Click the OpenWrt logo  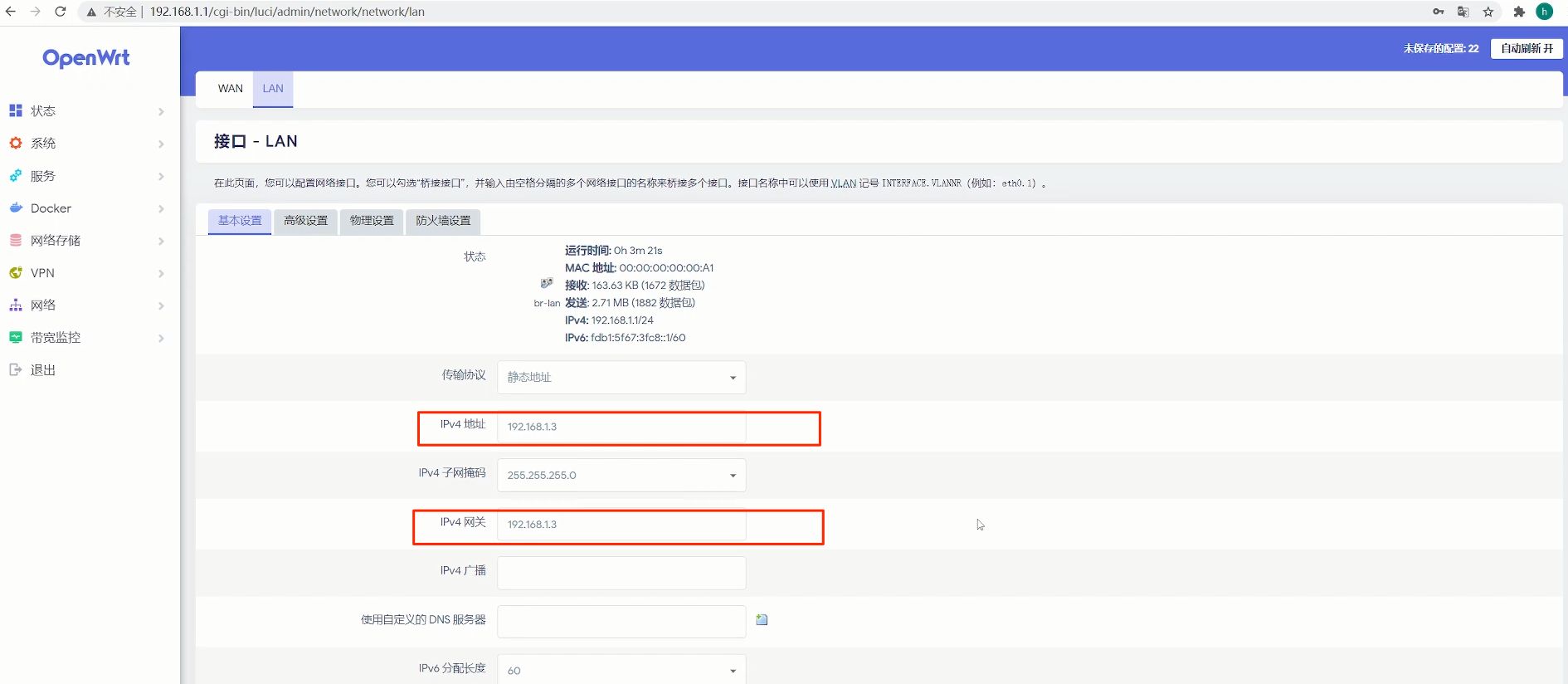point(86,58)
